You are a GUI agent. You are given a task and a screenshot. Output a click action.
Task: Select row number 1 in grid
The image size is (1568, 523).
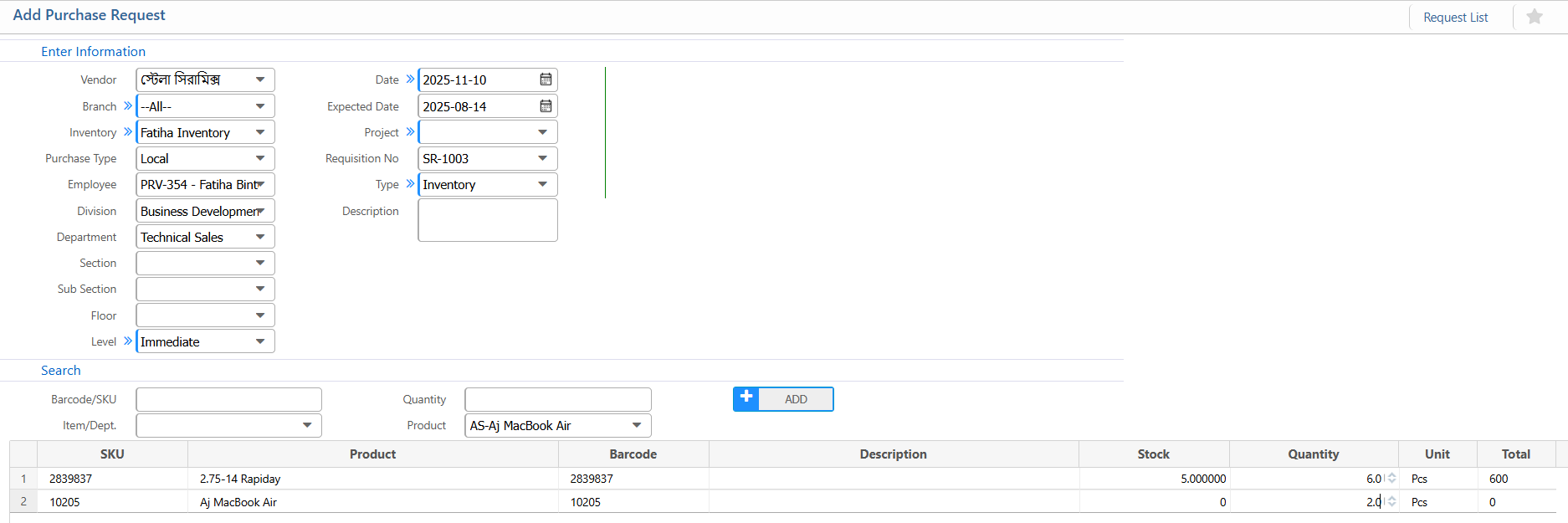click(23, 479)
